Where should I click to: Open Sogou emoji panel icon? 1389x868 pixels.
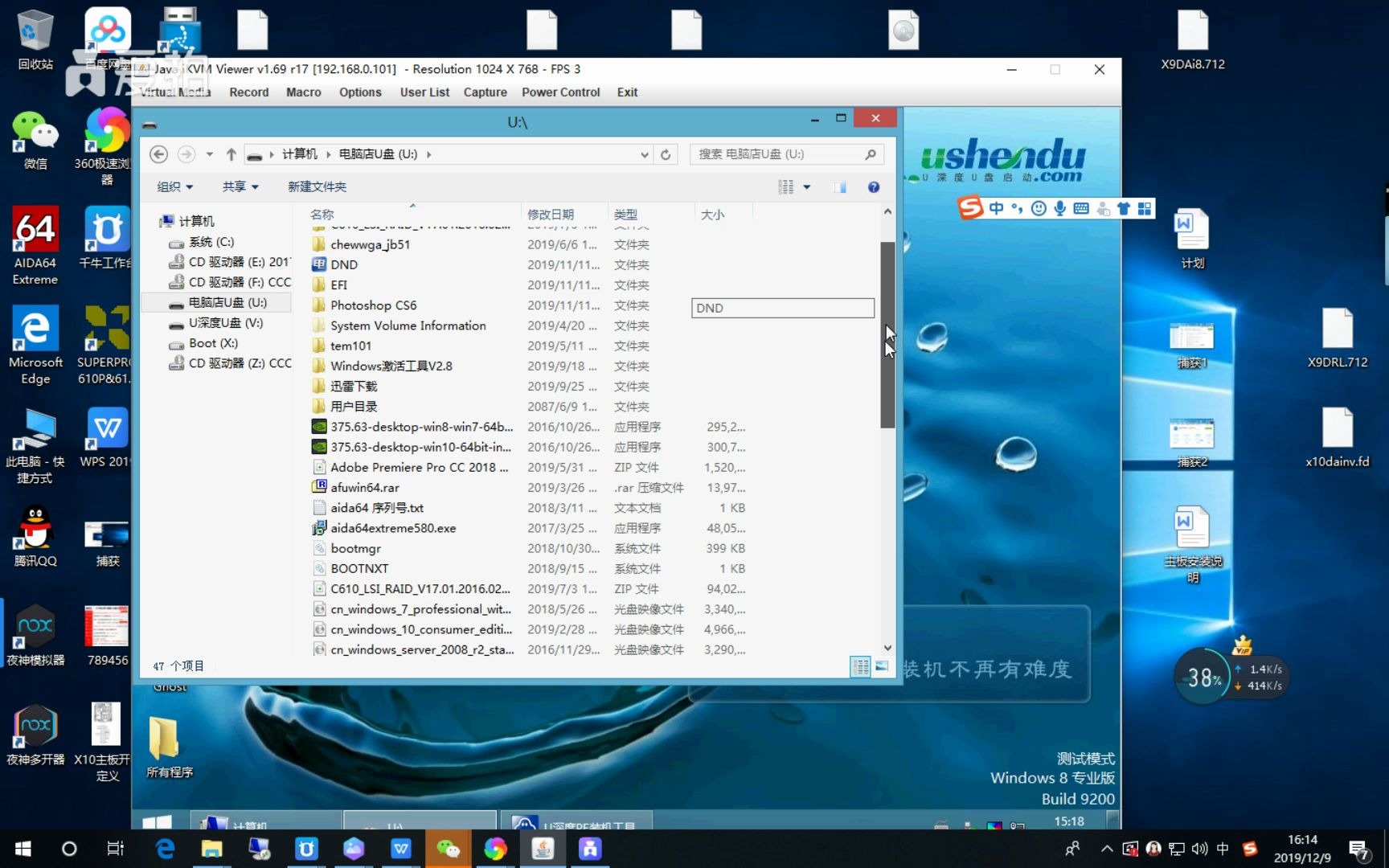1039,209
